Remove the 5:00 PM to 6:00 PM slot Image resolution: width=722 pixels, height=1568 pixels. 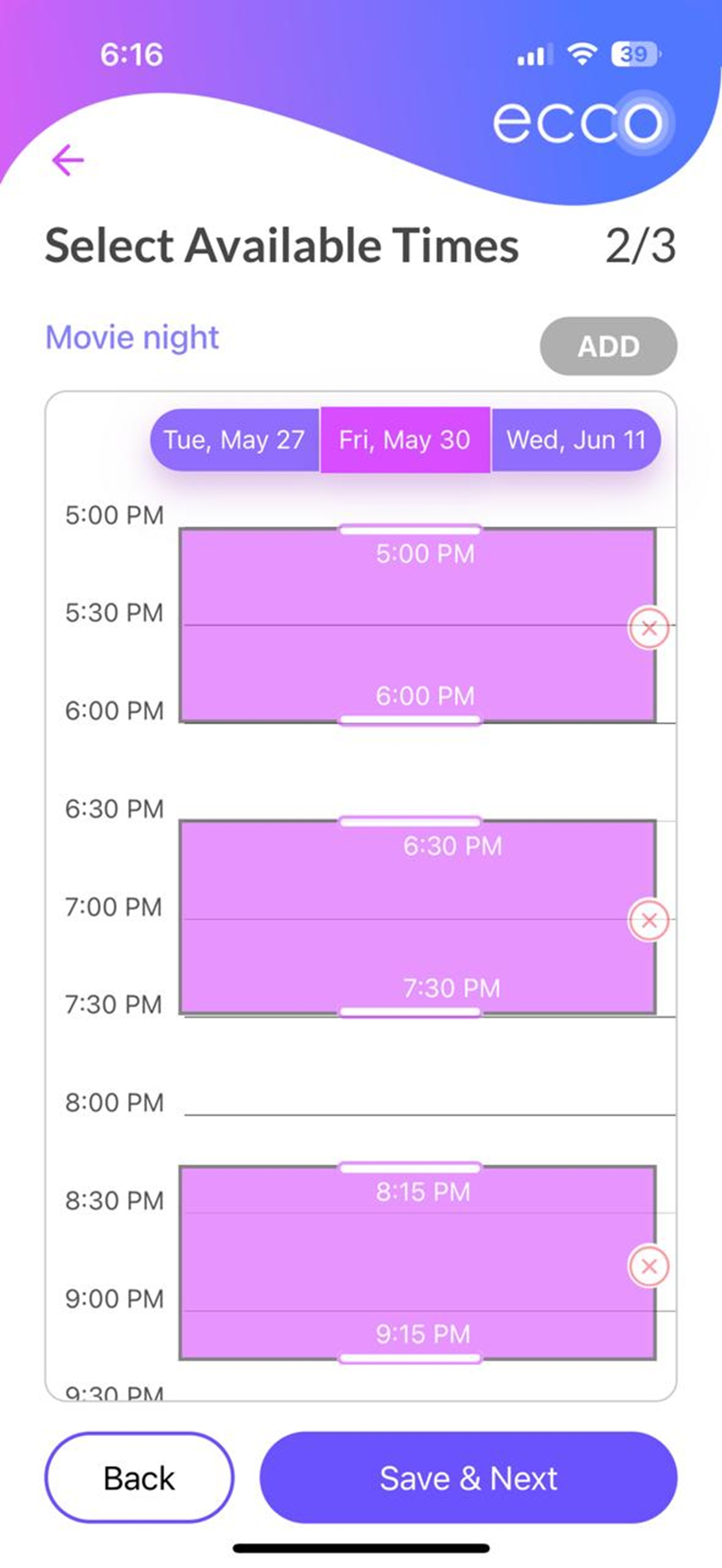pyautogui.click(x=648, y=628)
